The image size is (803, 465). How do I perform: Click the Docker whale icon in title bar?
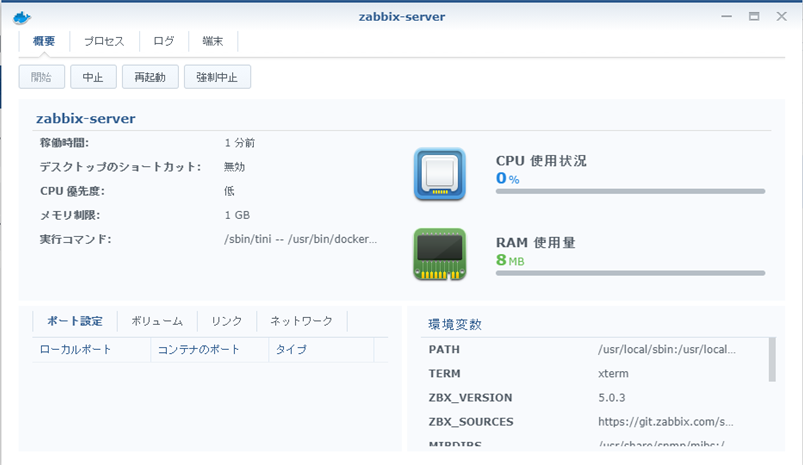(22, 18)
